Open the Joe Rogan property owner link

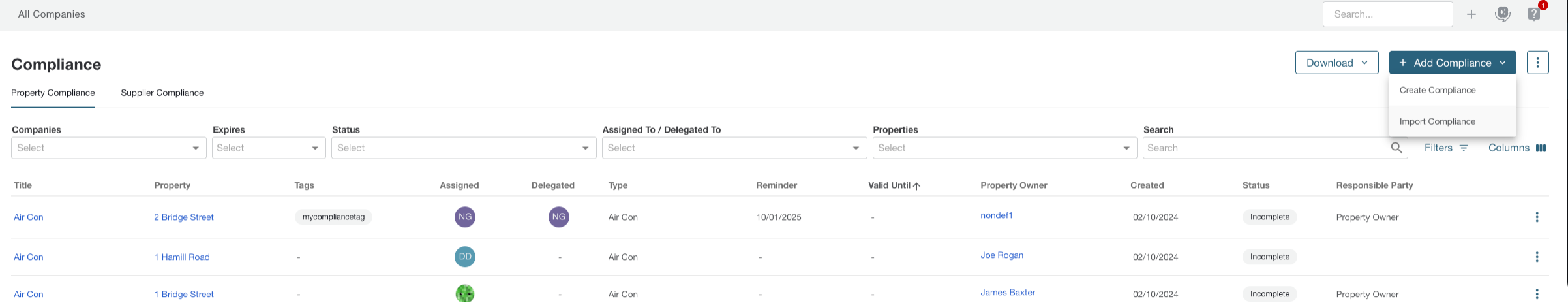pyautogui.click(x=1001, y=255)
